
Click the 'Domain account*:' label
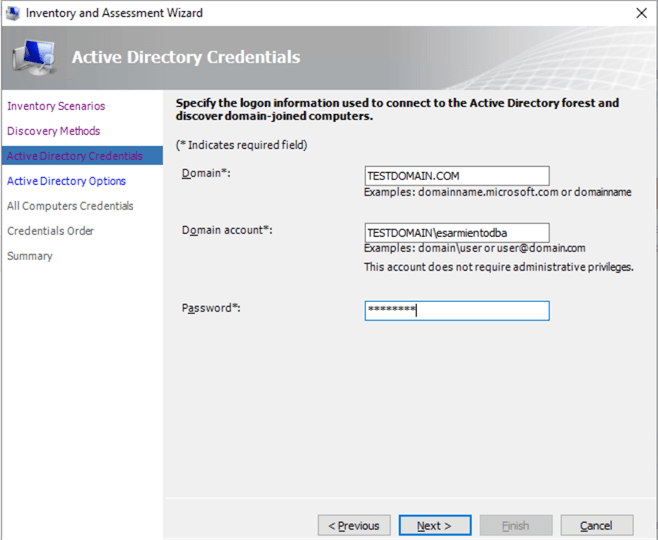pos(227,230)
